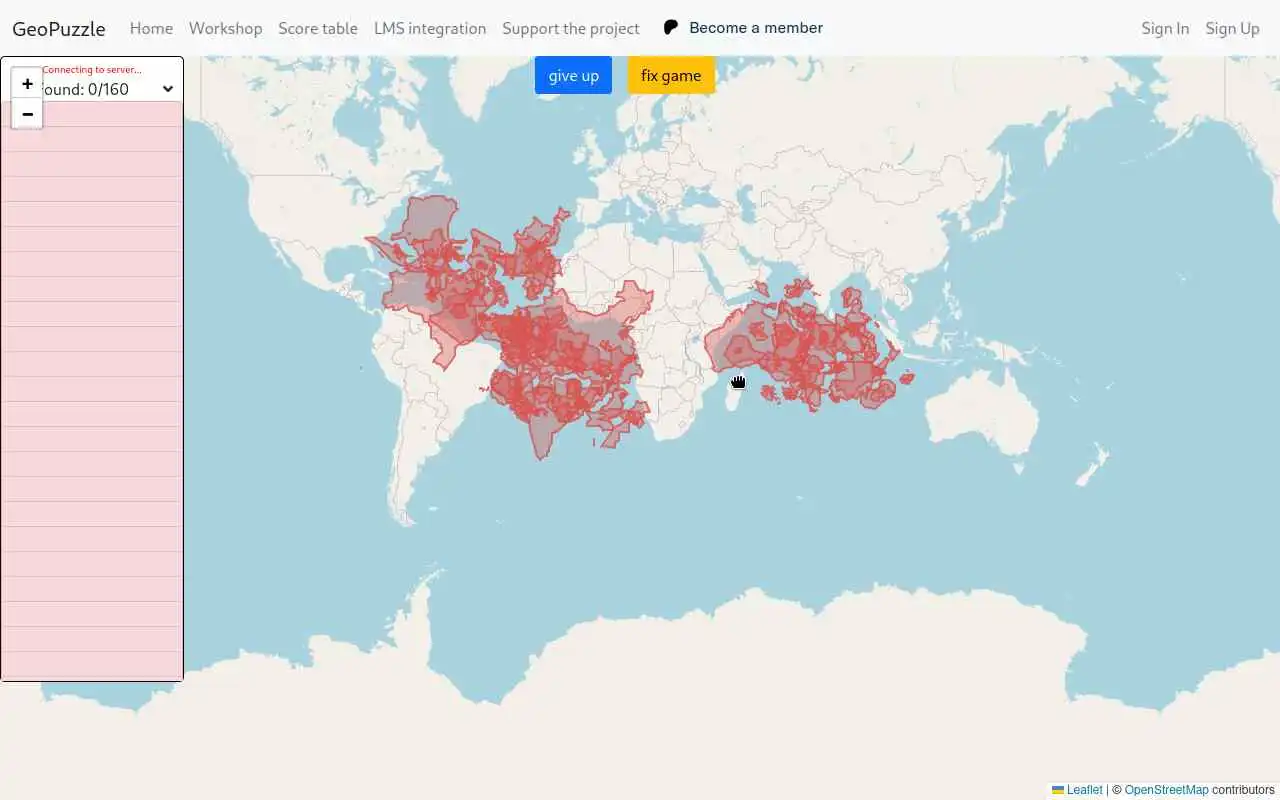This screenshot has height=800, width=1280.
Task: Click the blue give up button
Action: (573, 75)
